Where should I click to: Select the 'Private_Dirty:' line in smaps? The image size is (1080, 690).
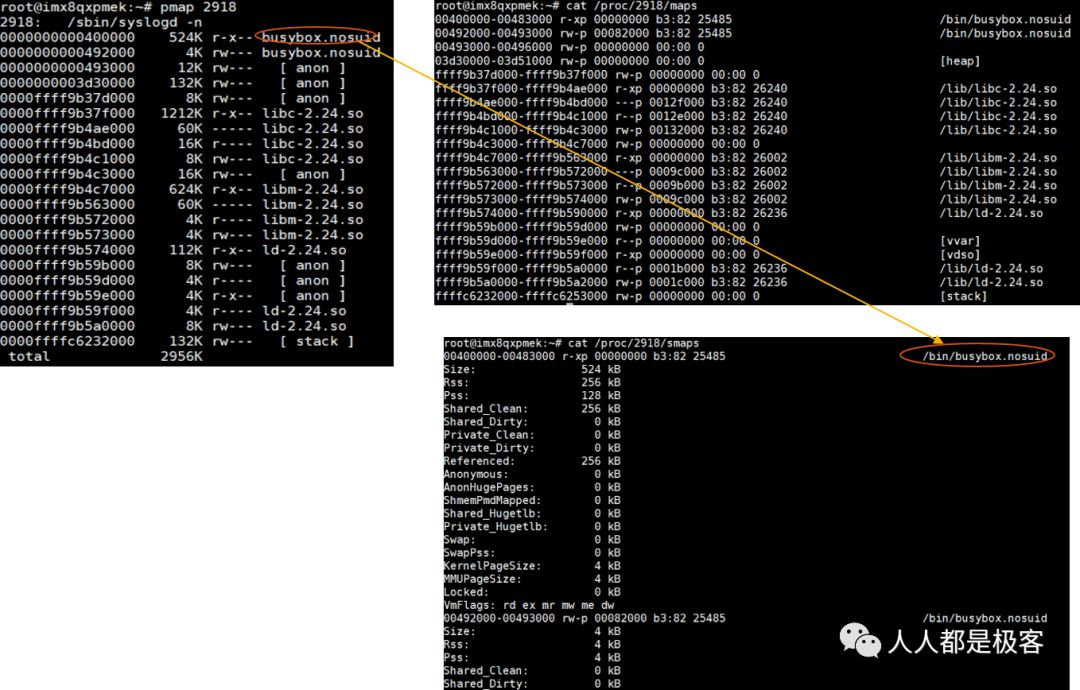click(x=532, y=448)
